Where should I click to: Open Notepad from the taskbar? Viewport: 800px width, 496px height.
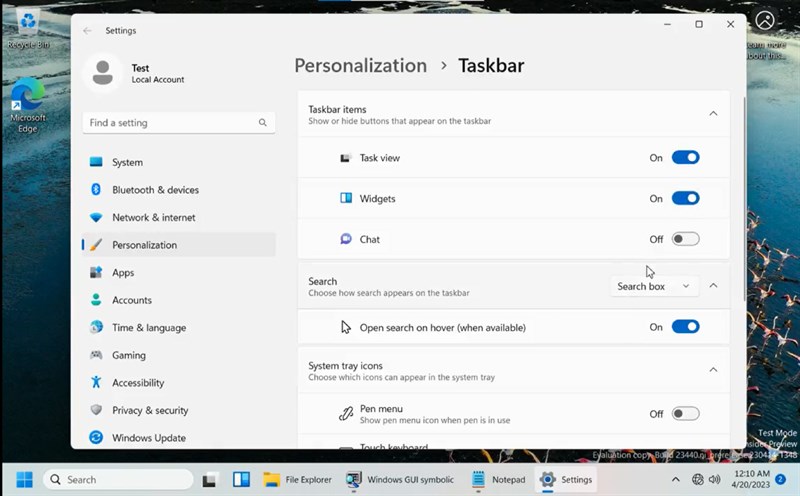tap(498, 479)
